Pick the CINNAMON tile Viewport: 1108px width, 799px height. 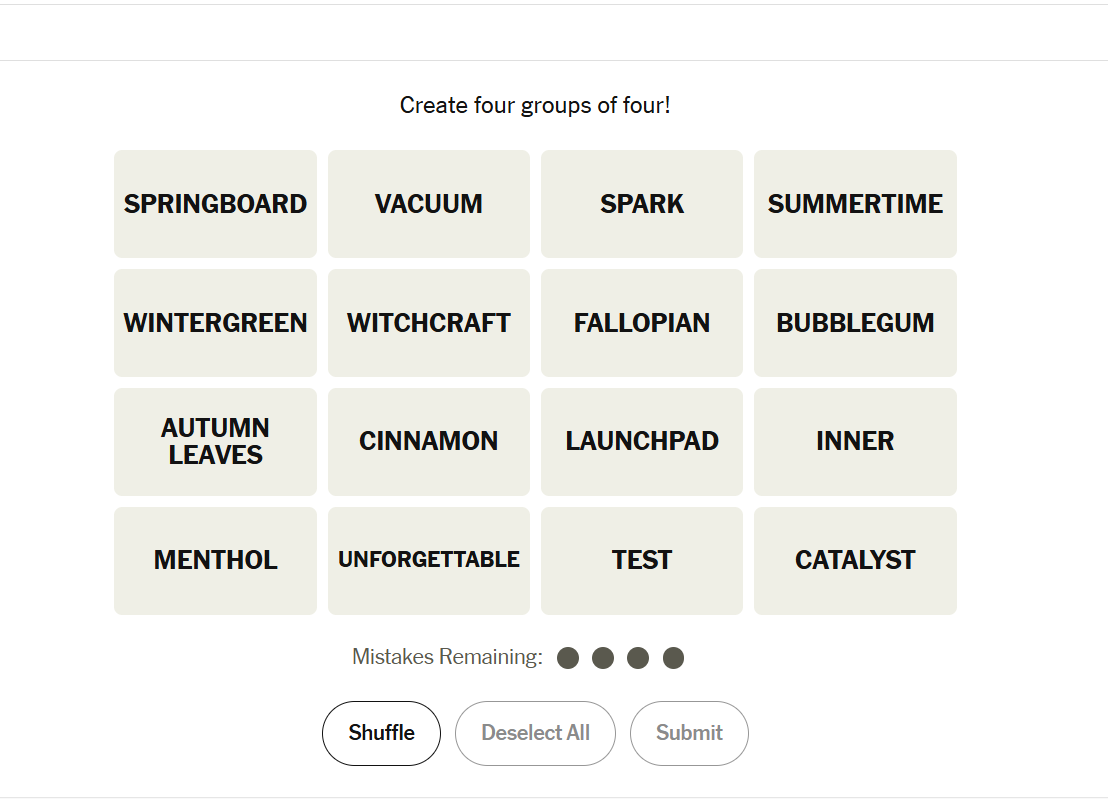point(428,442)
